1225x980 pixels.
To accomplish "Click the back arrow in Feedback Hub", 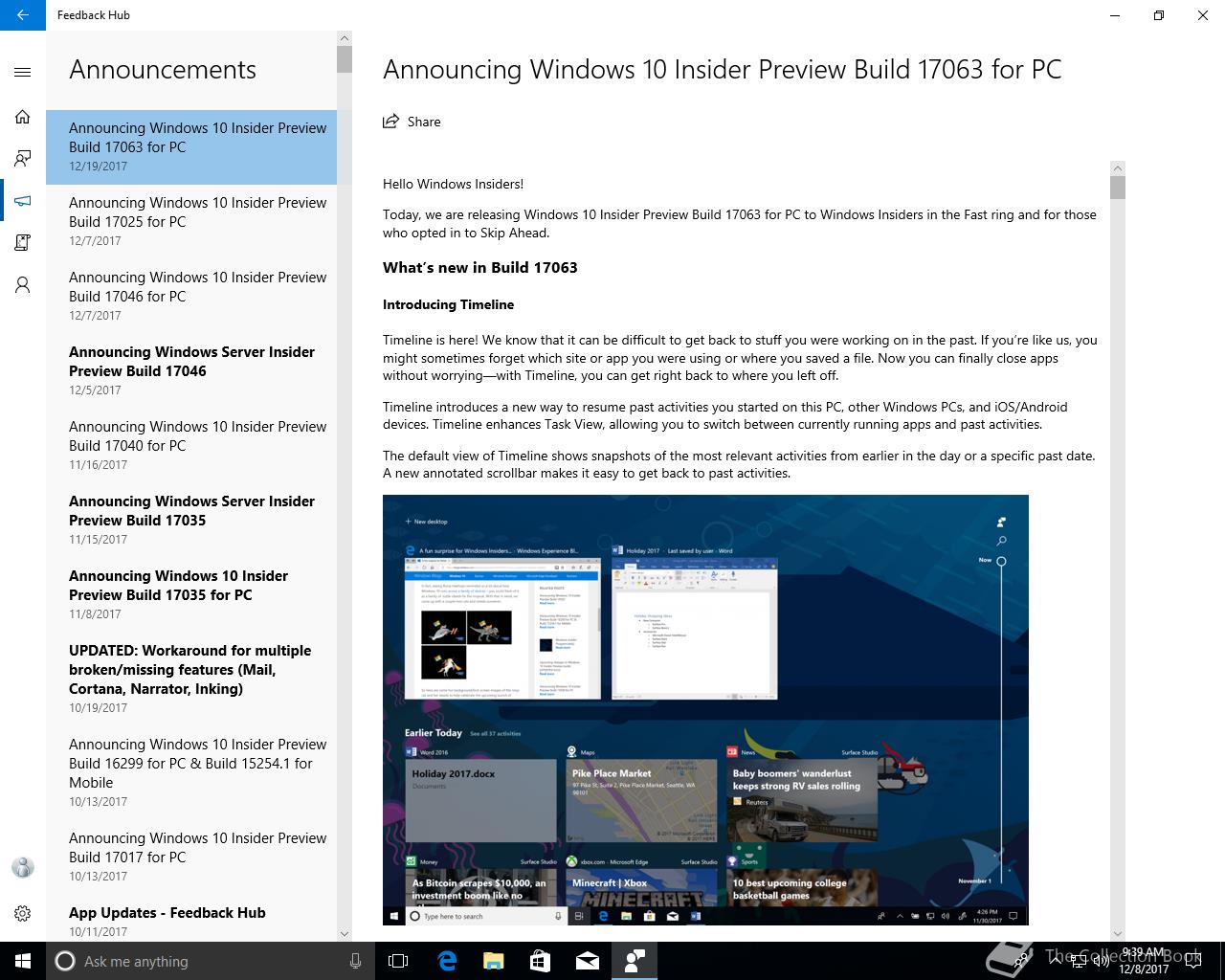I will 23,15.
